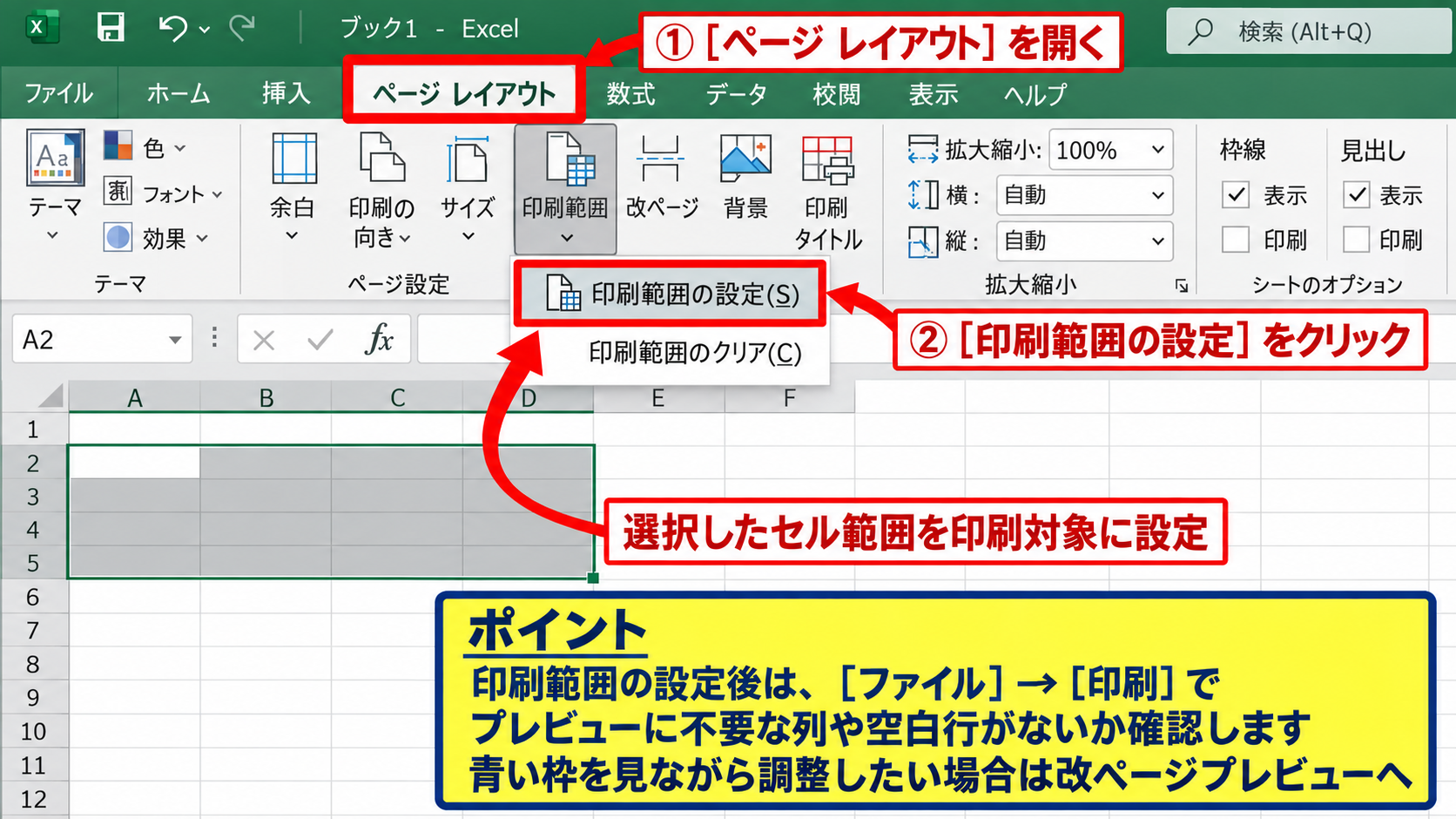This screenshot has height=819, width=1456.
Task: Click the formula bar options dots
Action: click(x=214, y=338)
